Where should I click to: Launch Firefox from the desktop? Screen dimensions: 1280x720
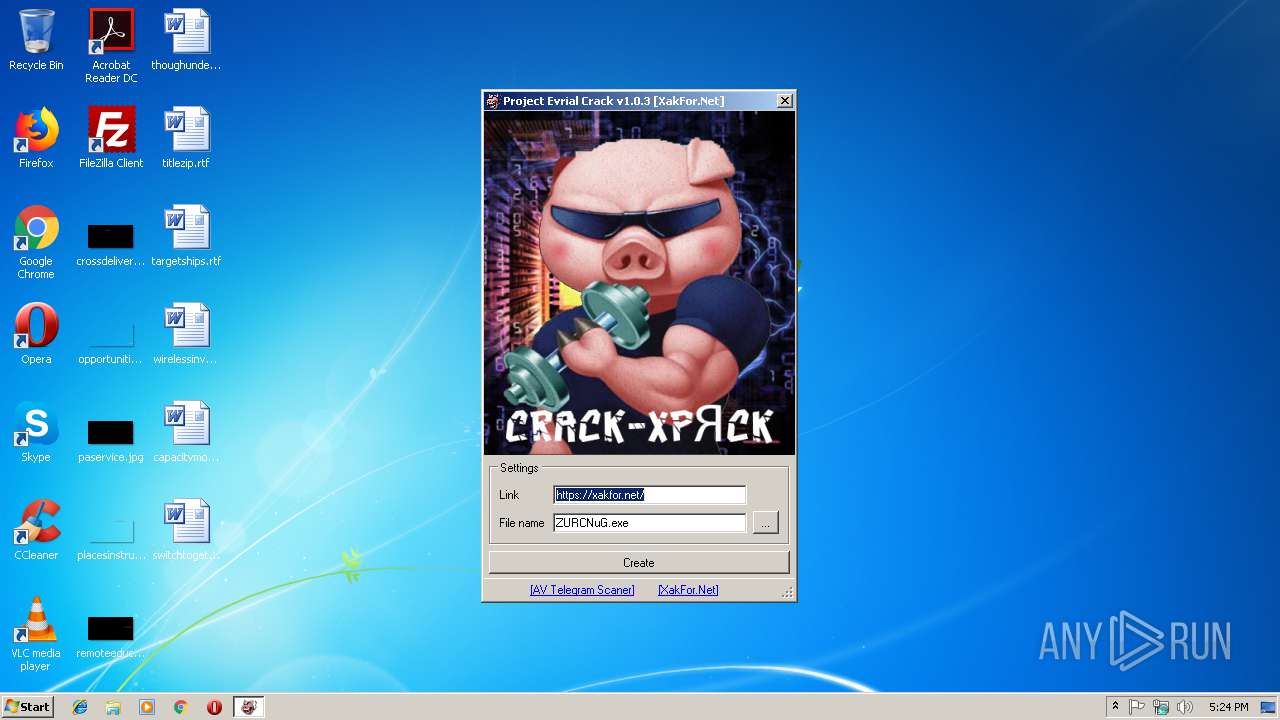tap(36, 138)
